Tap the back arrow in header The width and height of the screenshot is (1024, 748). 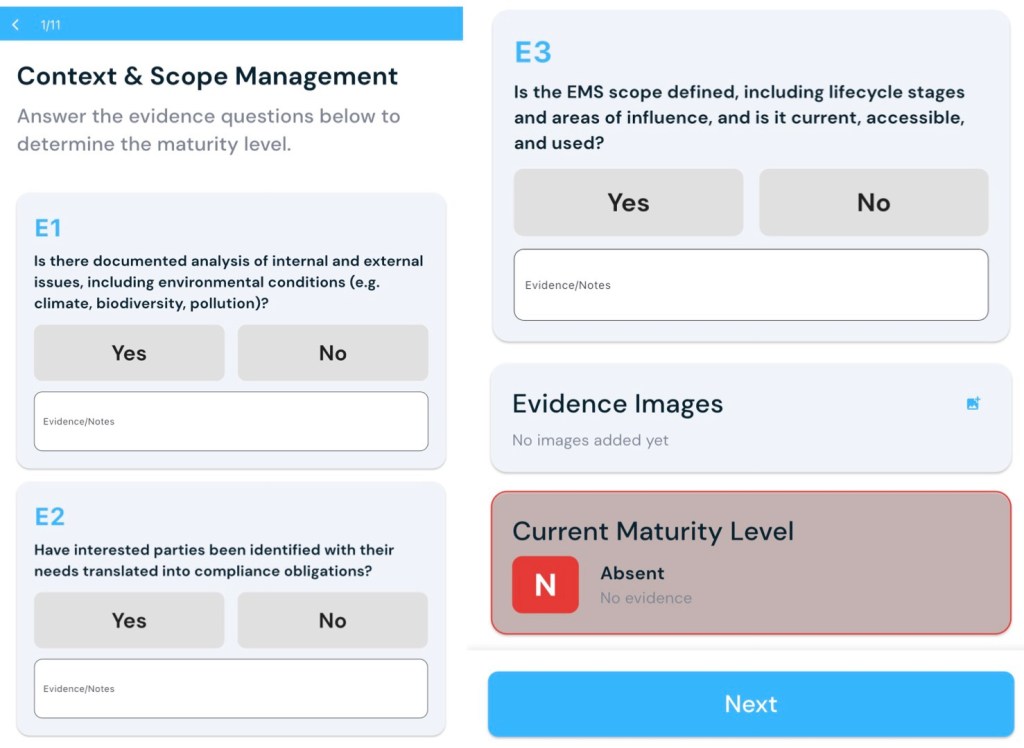tap(16, 25)
